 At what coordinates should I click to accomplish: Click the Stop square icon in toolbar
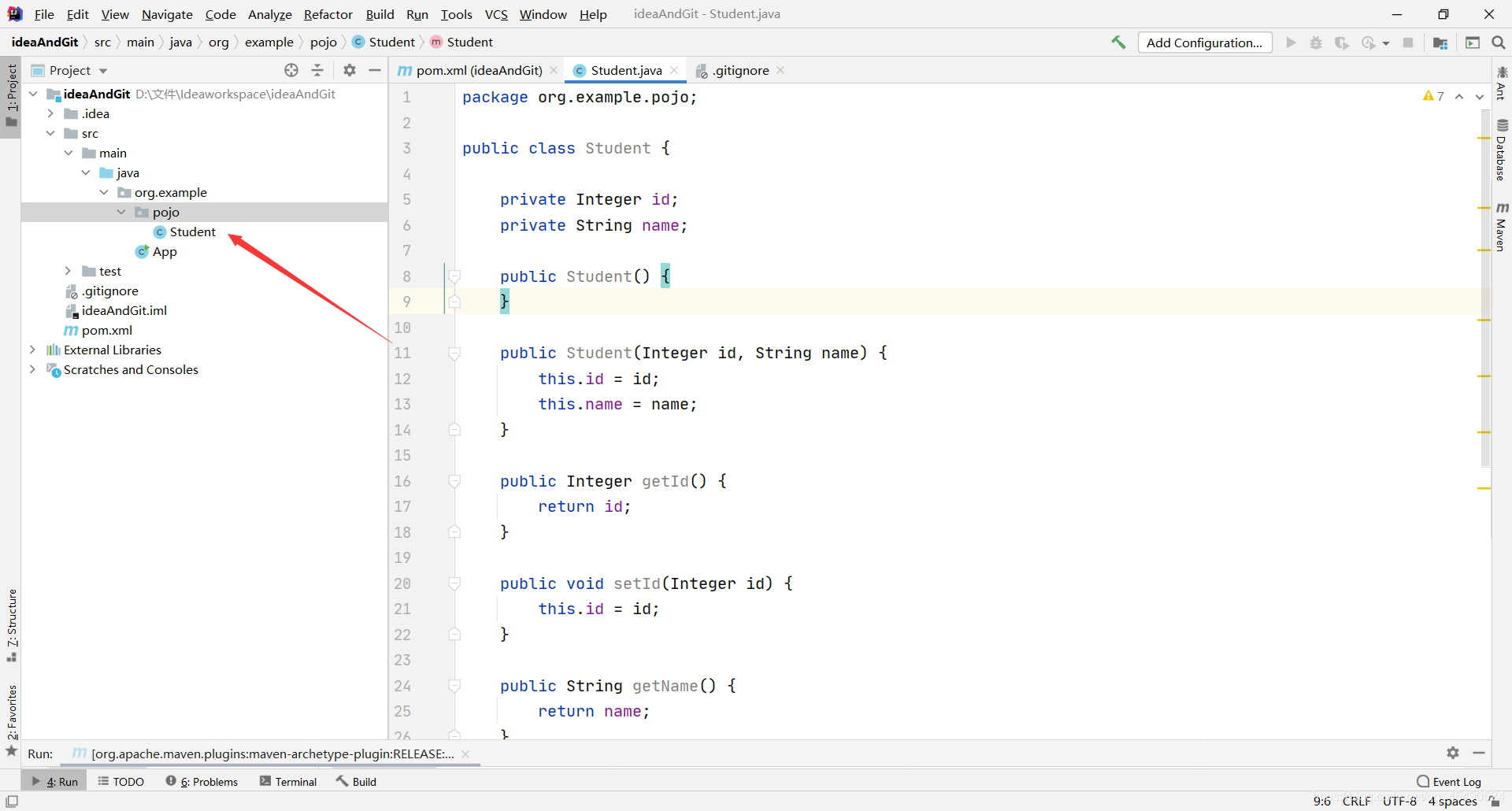coord(1408,43)
